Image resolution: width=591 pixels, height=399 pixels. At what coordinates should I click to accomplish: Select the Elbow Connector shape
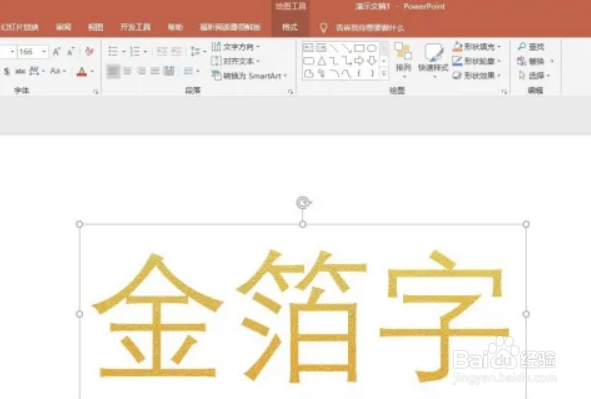pyautogui.click(x=334, y=61)
